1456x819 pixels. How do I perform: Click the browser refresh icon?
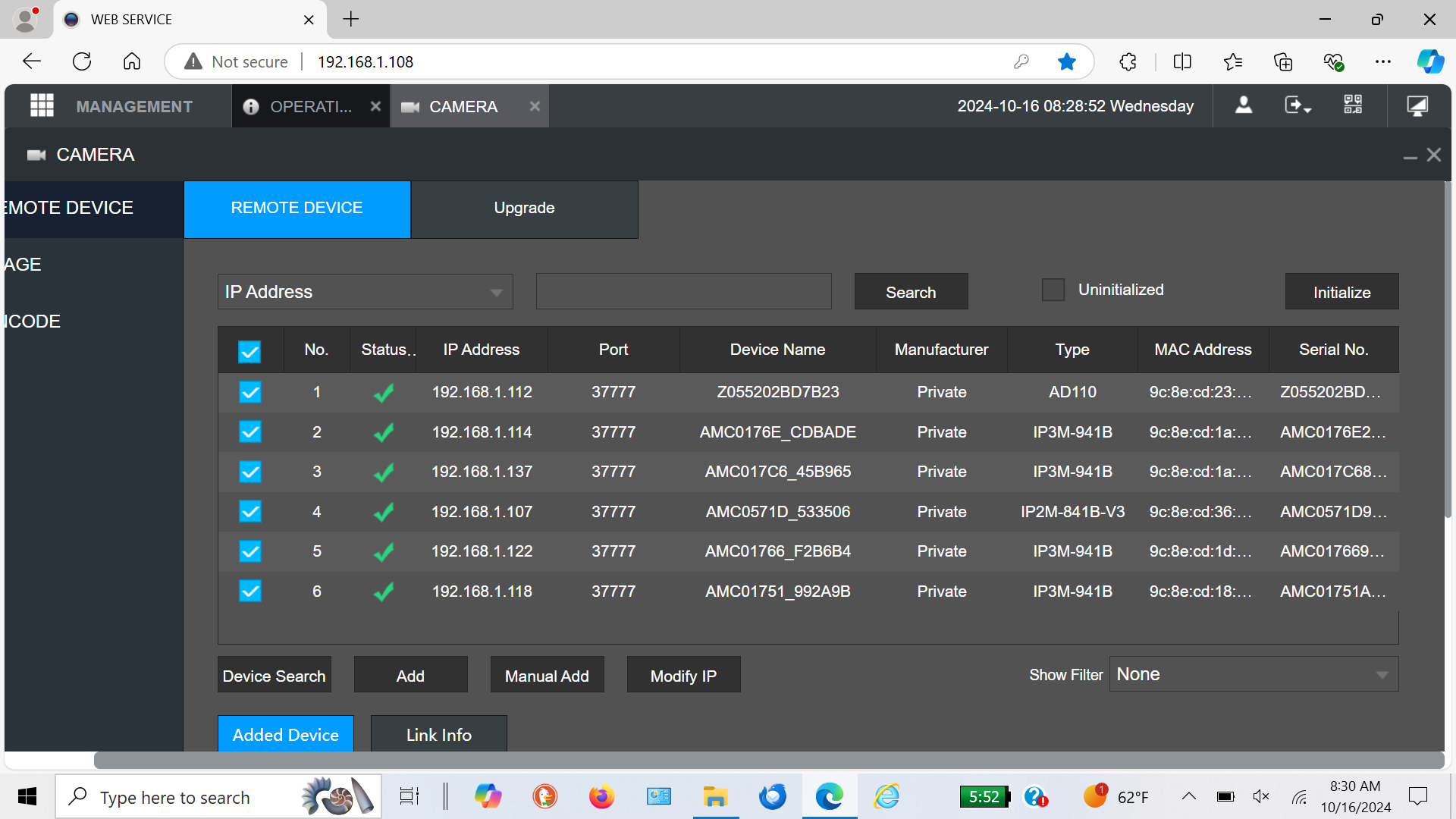[82, 61]
